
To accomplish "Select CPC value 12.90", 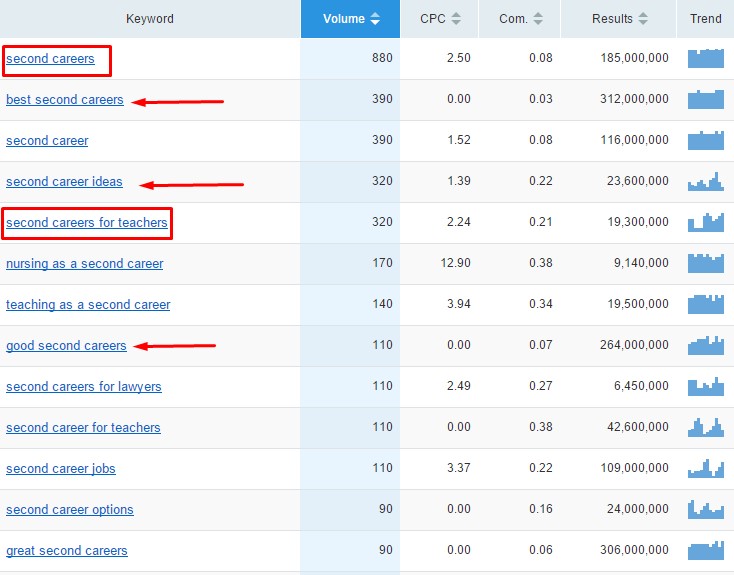I will pyautogui.click(x=455, y=263).
